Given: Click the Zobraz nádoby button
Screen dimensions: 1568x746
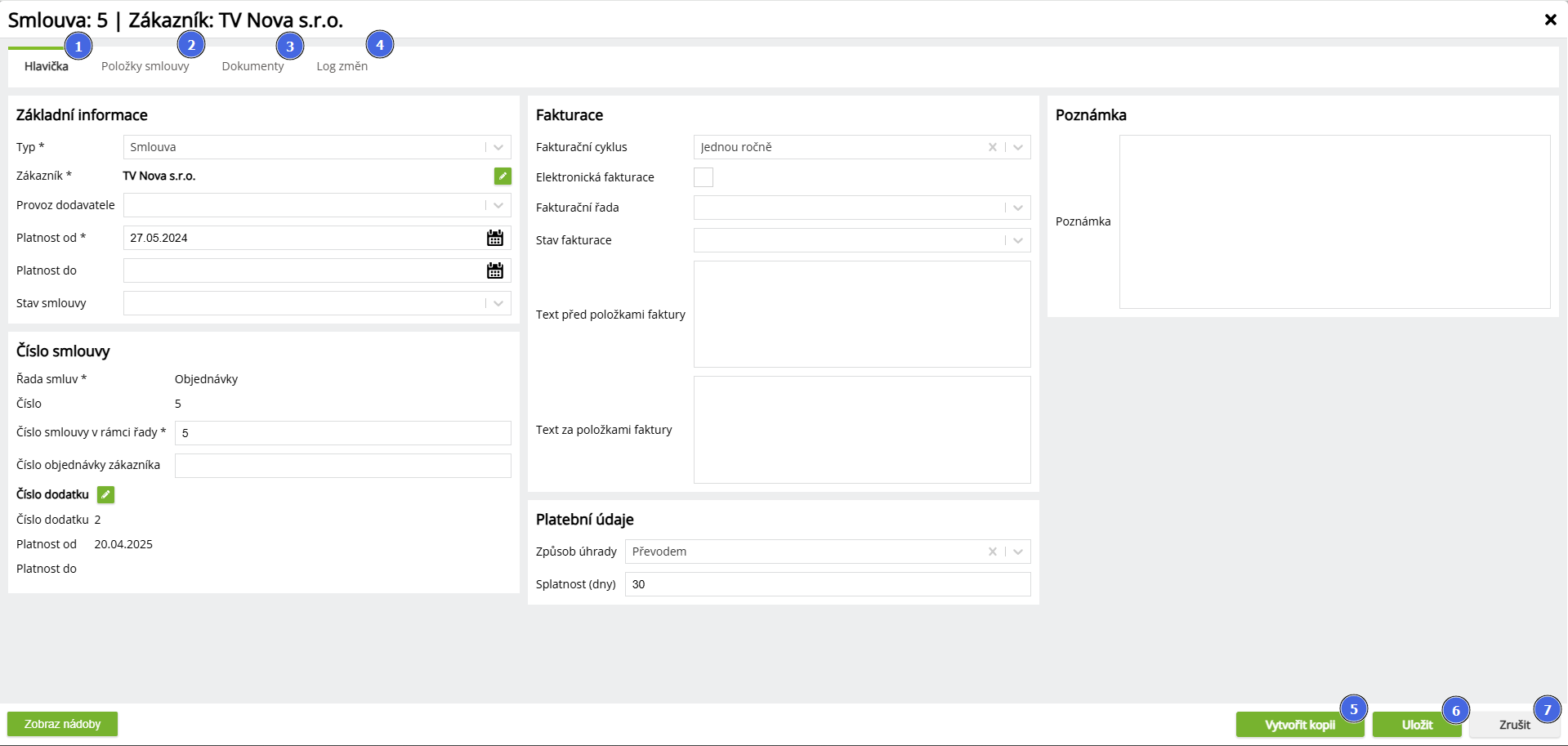Looking at the screenshot, I should click(x=62, y=724).
